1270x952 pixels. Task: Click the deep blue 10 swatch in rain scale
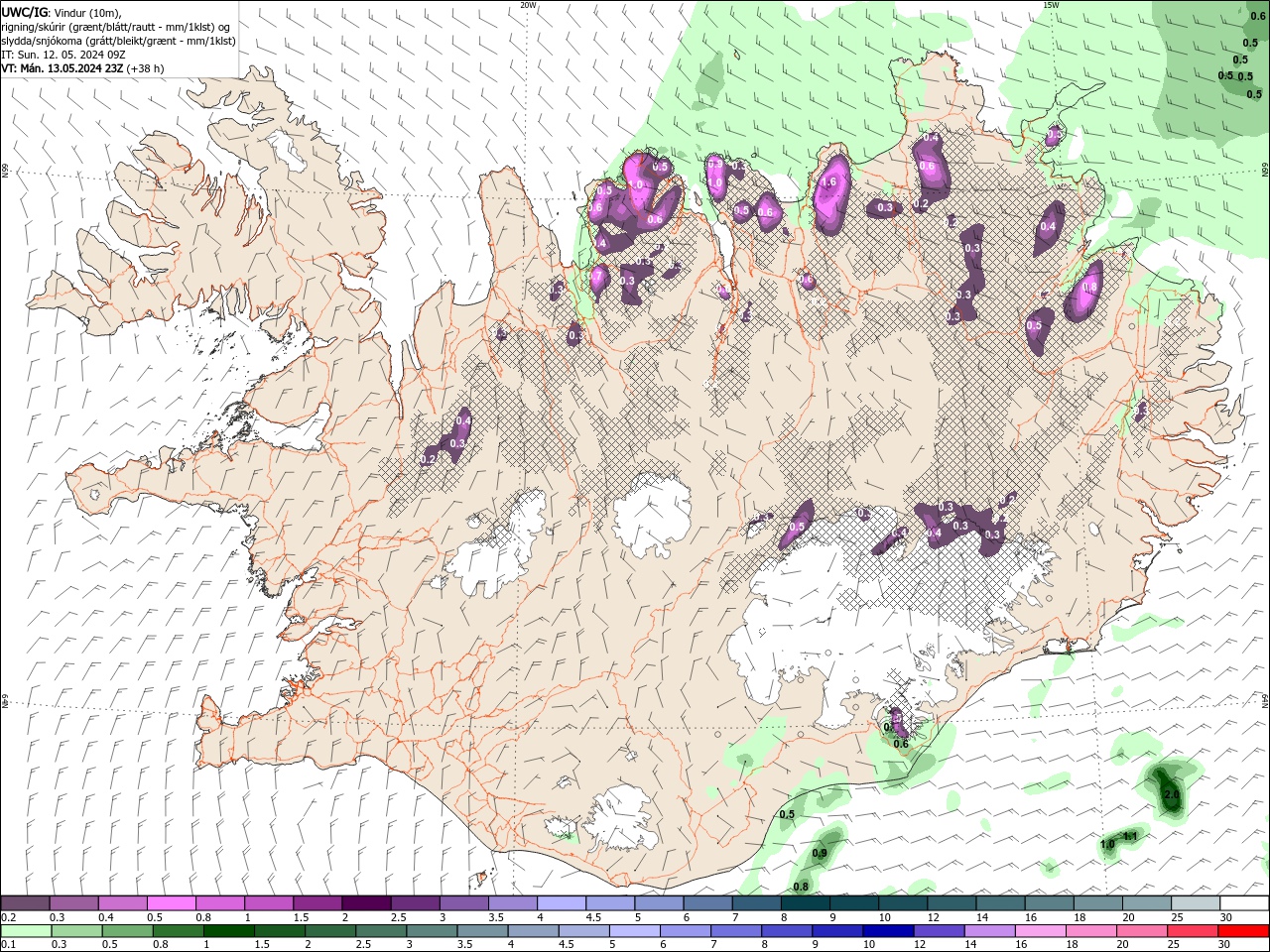tap(887, 931)
